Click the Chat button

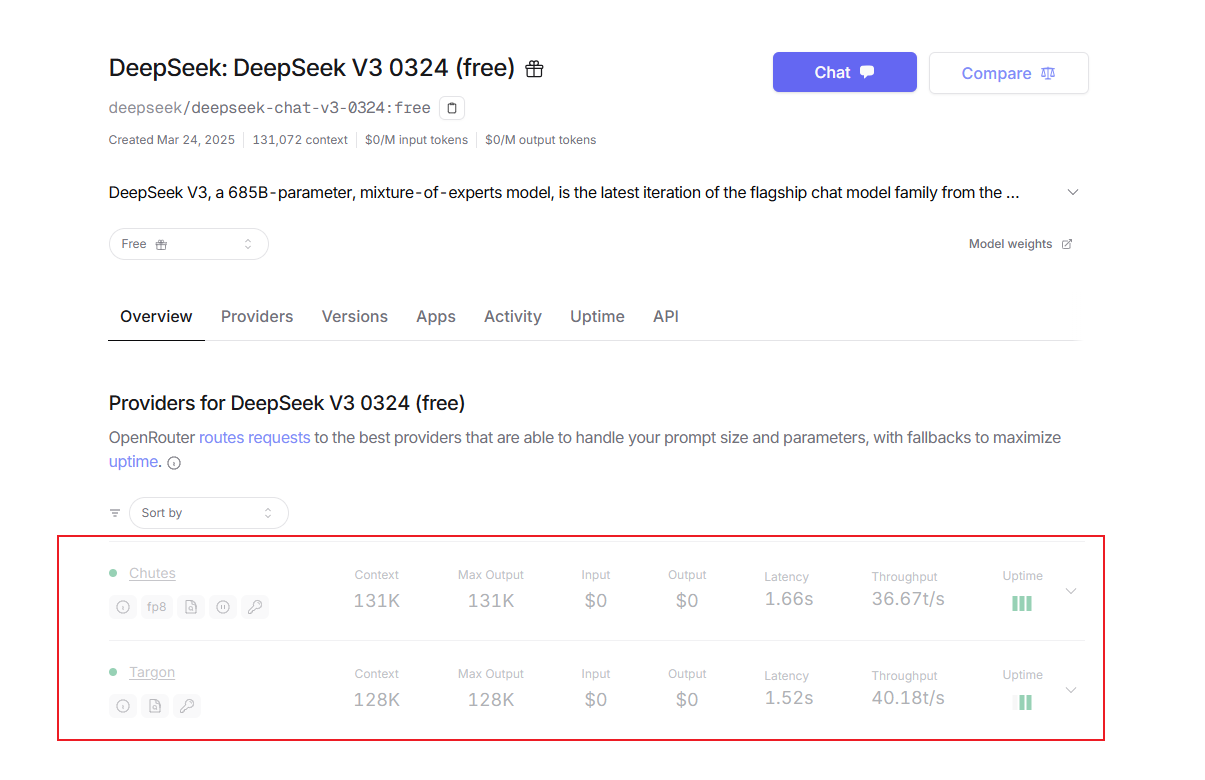(845, 72)
